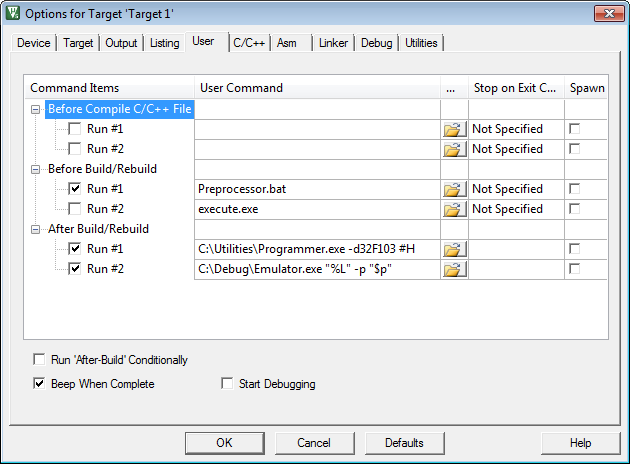The height and width of the screenshot is (464, 630).
Task: Click the Command Items column header
Action: (109, 88)
